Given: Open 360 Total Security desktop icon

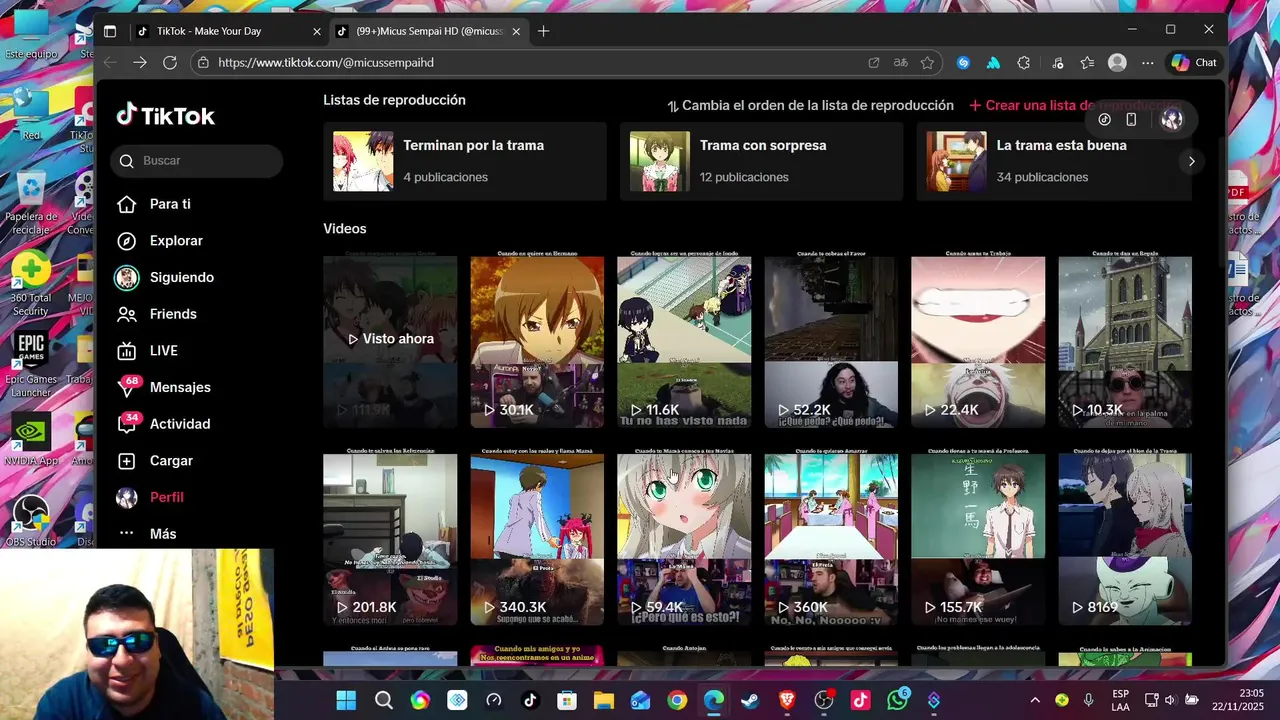Looking at the screenshot, I should click(x=31, y=284).
